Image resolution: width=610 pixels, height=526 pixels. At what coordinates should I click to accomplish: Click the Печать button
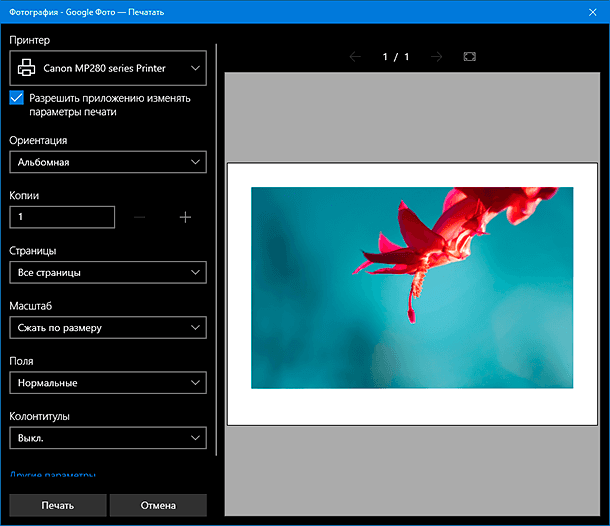click(58, 505)
